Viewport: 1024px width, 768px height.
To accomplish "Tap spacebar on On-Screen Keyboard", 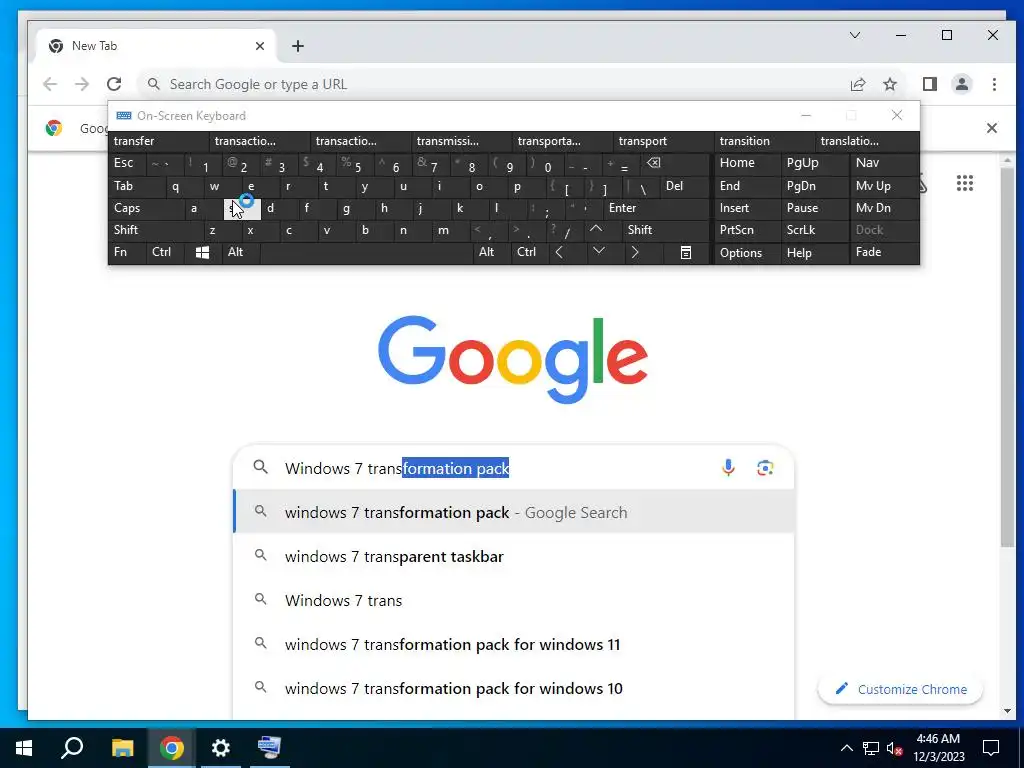I will click(368, 253).
